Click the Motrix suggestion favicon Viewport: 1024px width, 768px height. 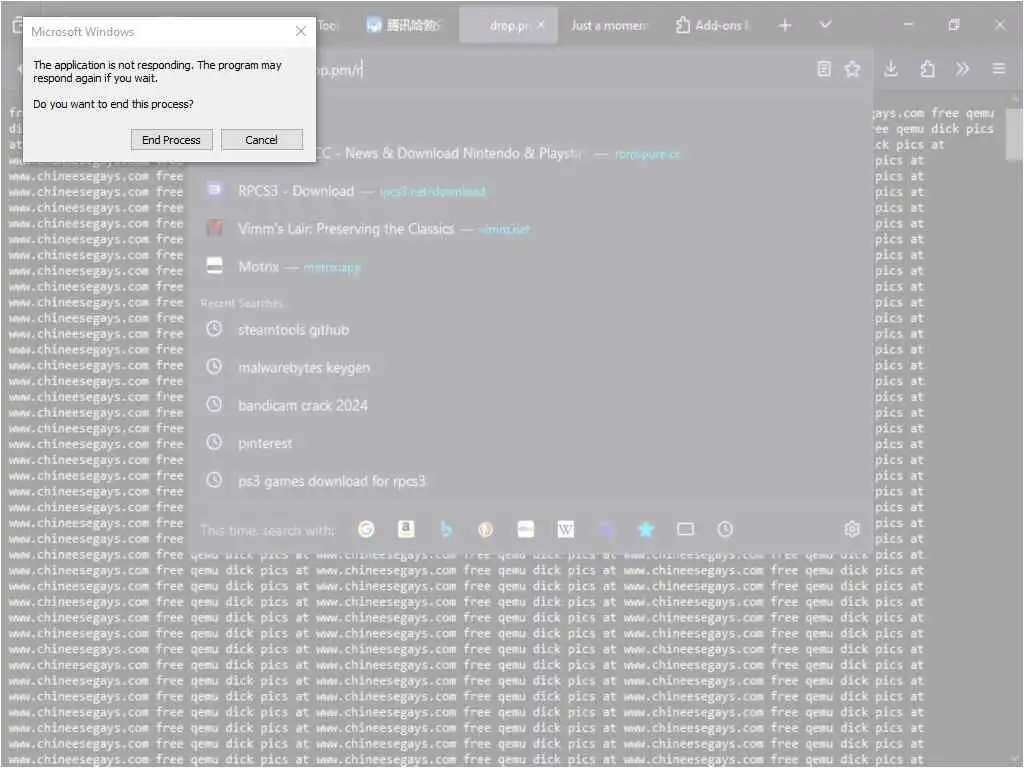pos(214,266)
